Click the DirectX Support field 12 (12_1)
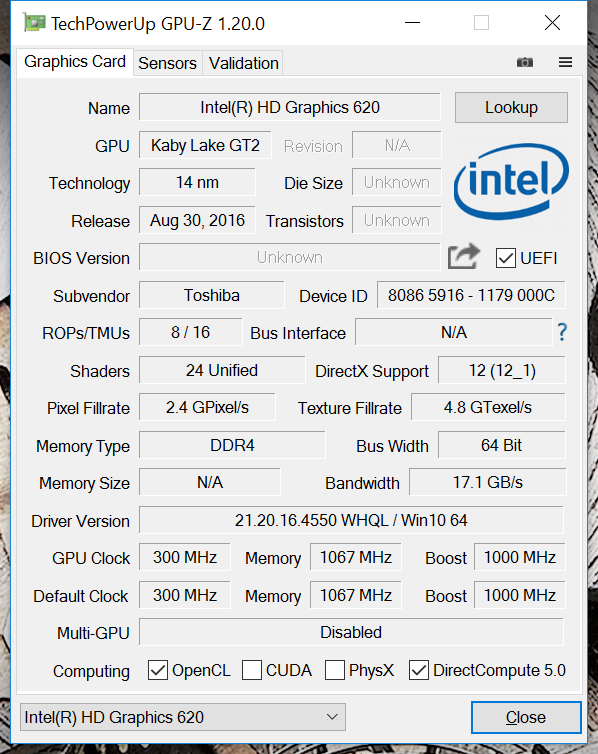Image resolution: width=598 pixels, height=754 pixels. [x=502, y=370]
